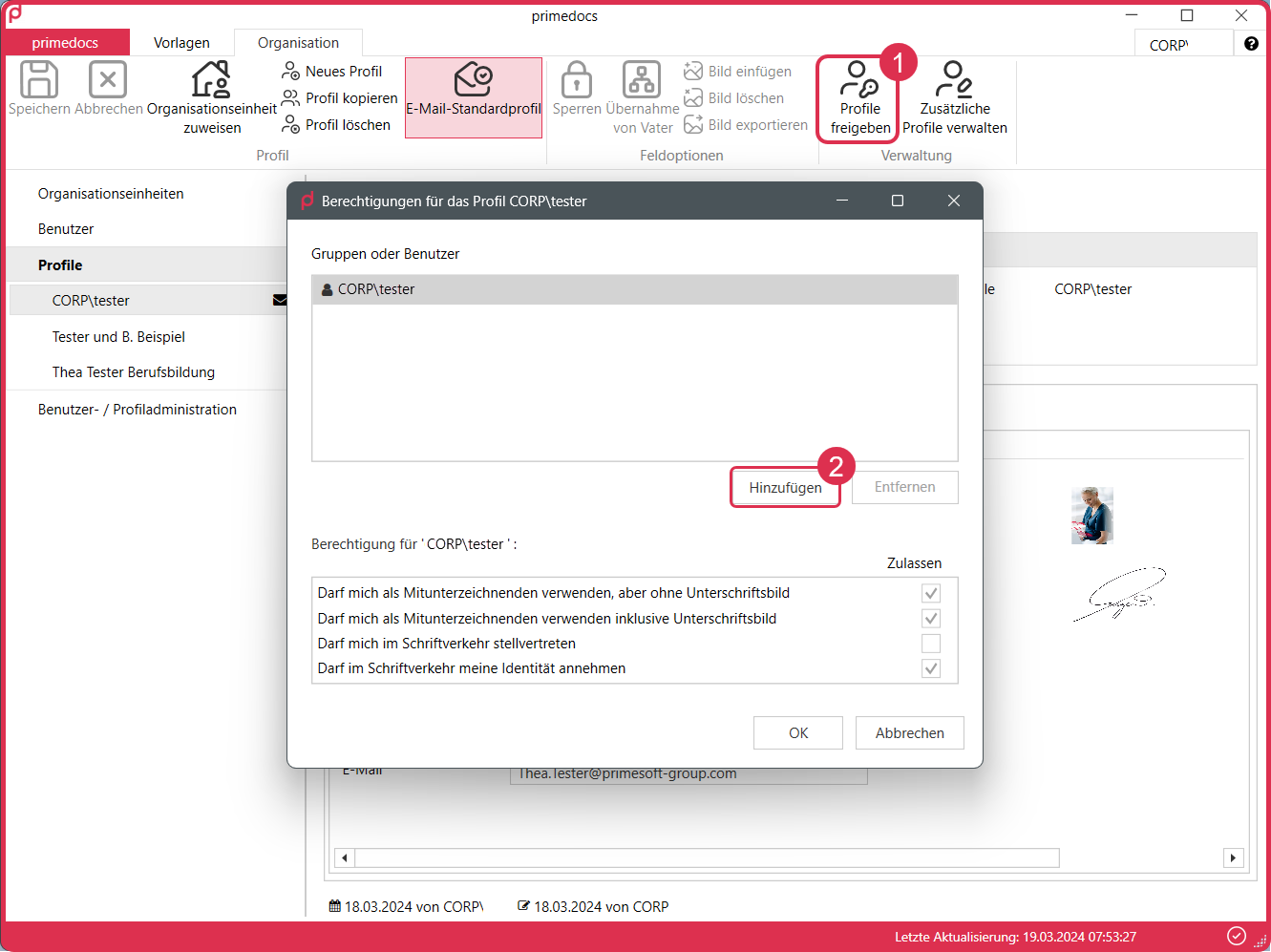Open Profile freigeben

(859, 98)
